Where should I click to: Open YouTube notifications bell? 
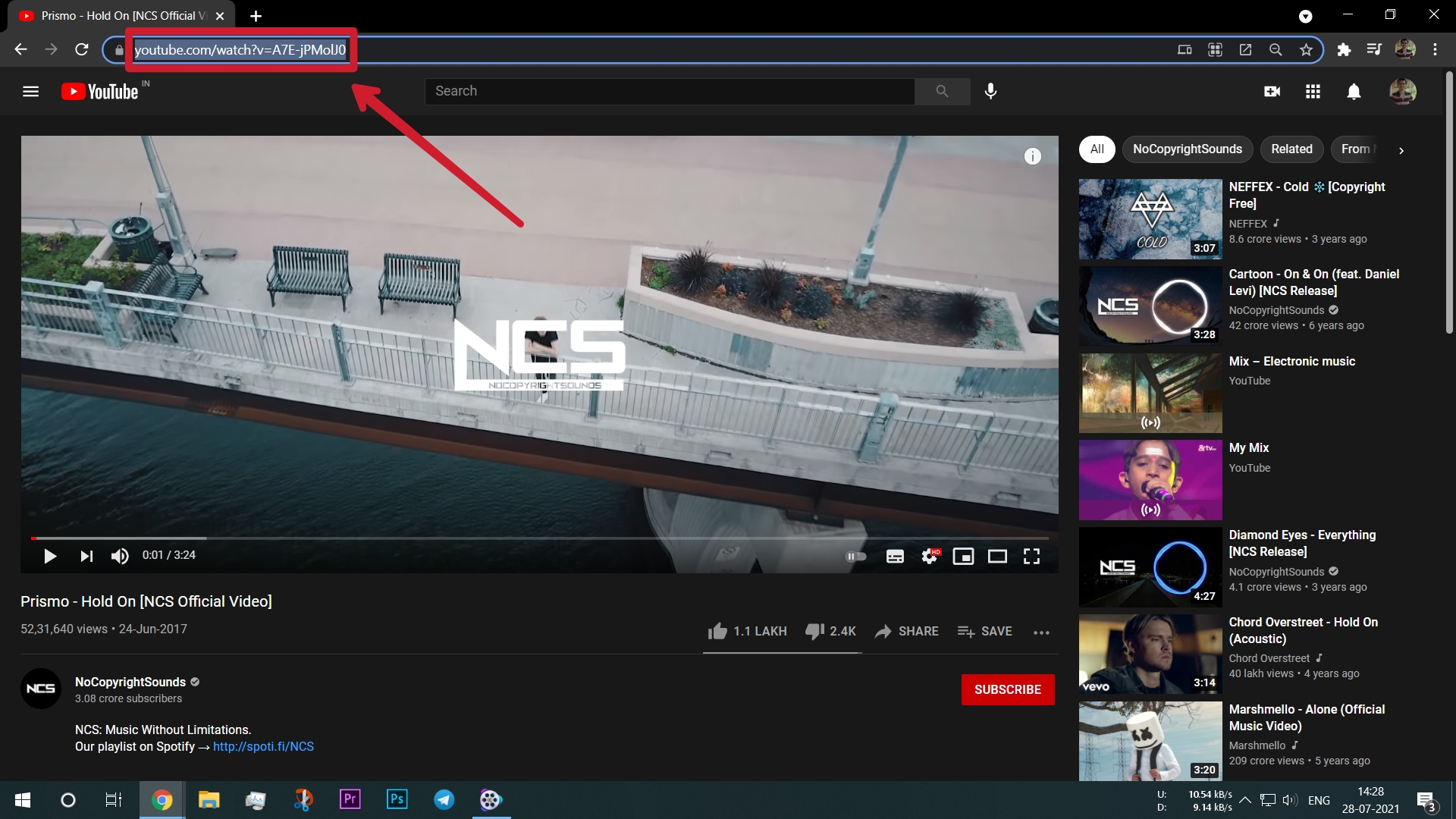pos(1354,91)
